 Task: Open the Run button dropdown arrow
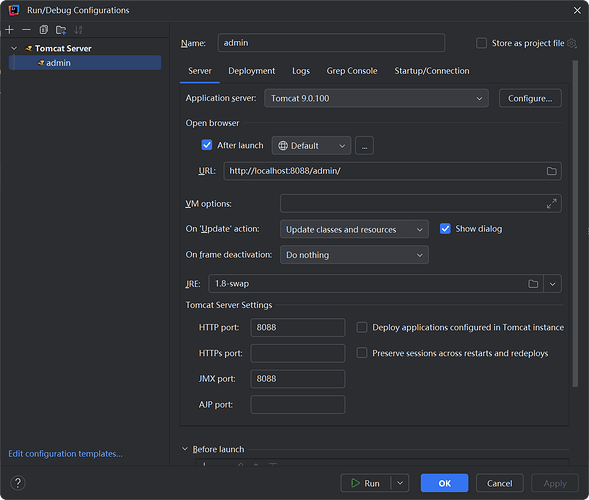click(x=400, y=483)
